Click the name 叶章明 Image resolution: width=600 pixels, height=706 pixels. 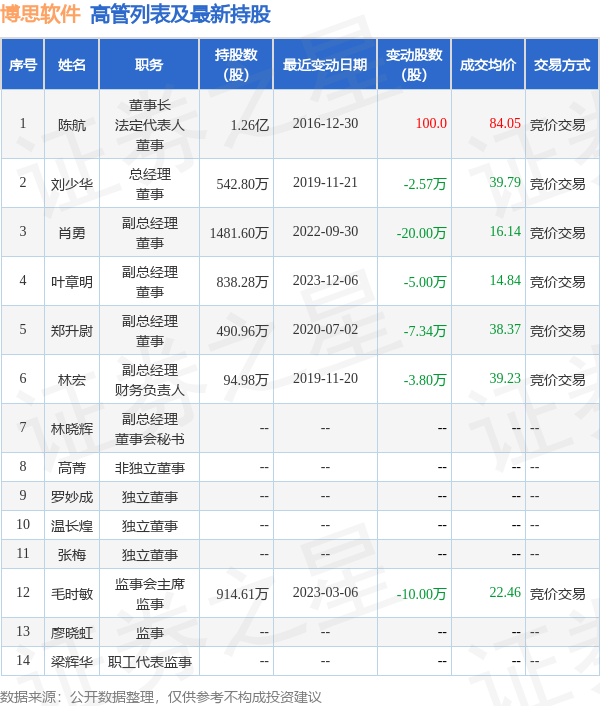coord(72,282)
